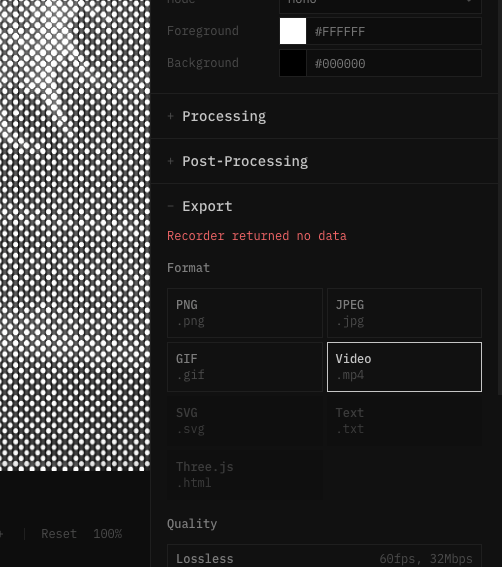The height and width of the screenshot is (567, 502).
Task: Click the 'Recorder returned no data' error
Action: point(257,236)
